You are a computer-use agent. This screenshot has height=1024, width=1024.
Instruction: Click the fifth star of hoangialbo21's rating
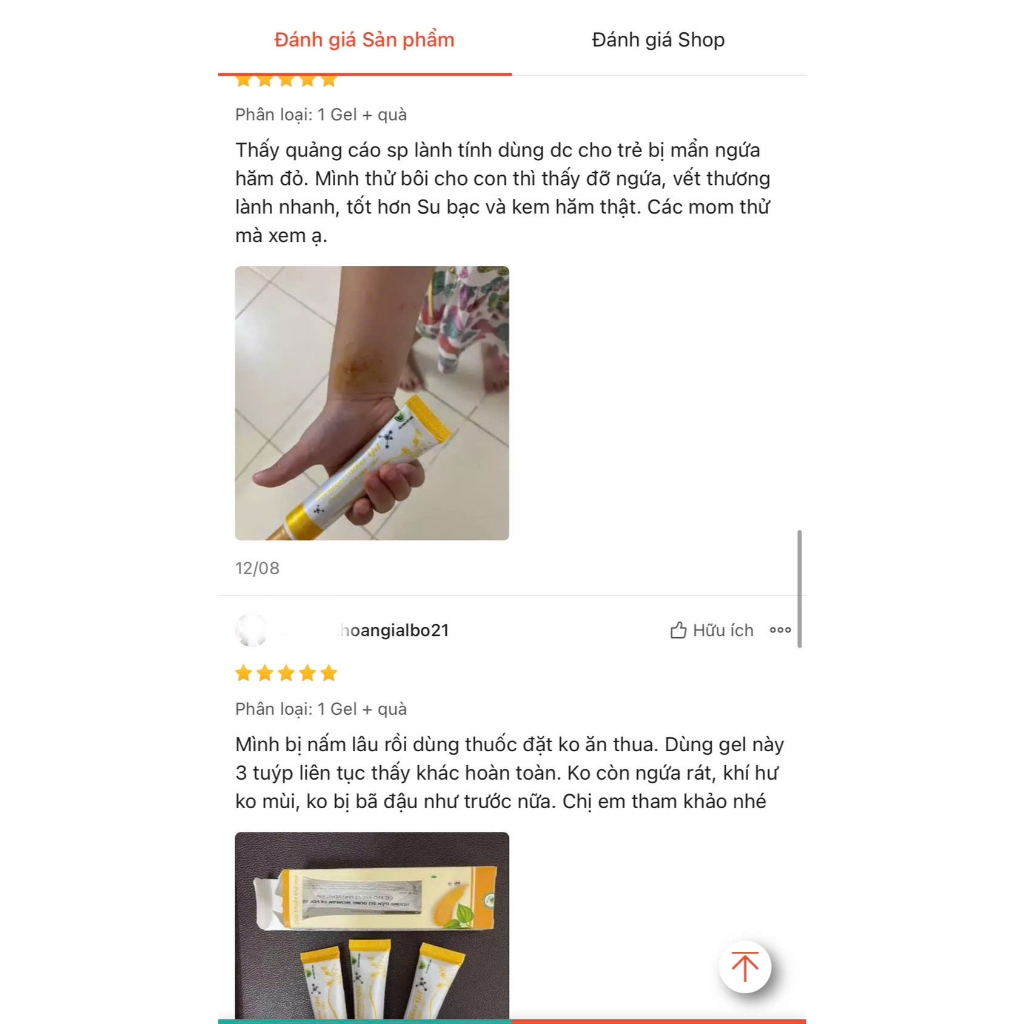tap(329, 673)
